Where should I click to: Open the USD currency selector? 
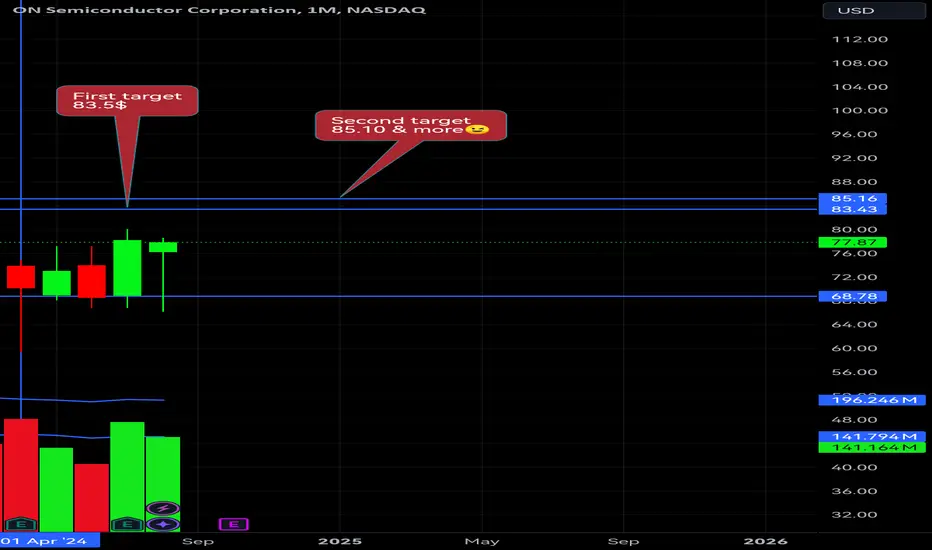874,11
